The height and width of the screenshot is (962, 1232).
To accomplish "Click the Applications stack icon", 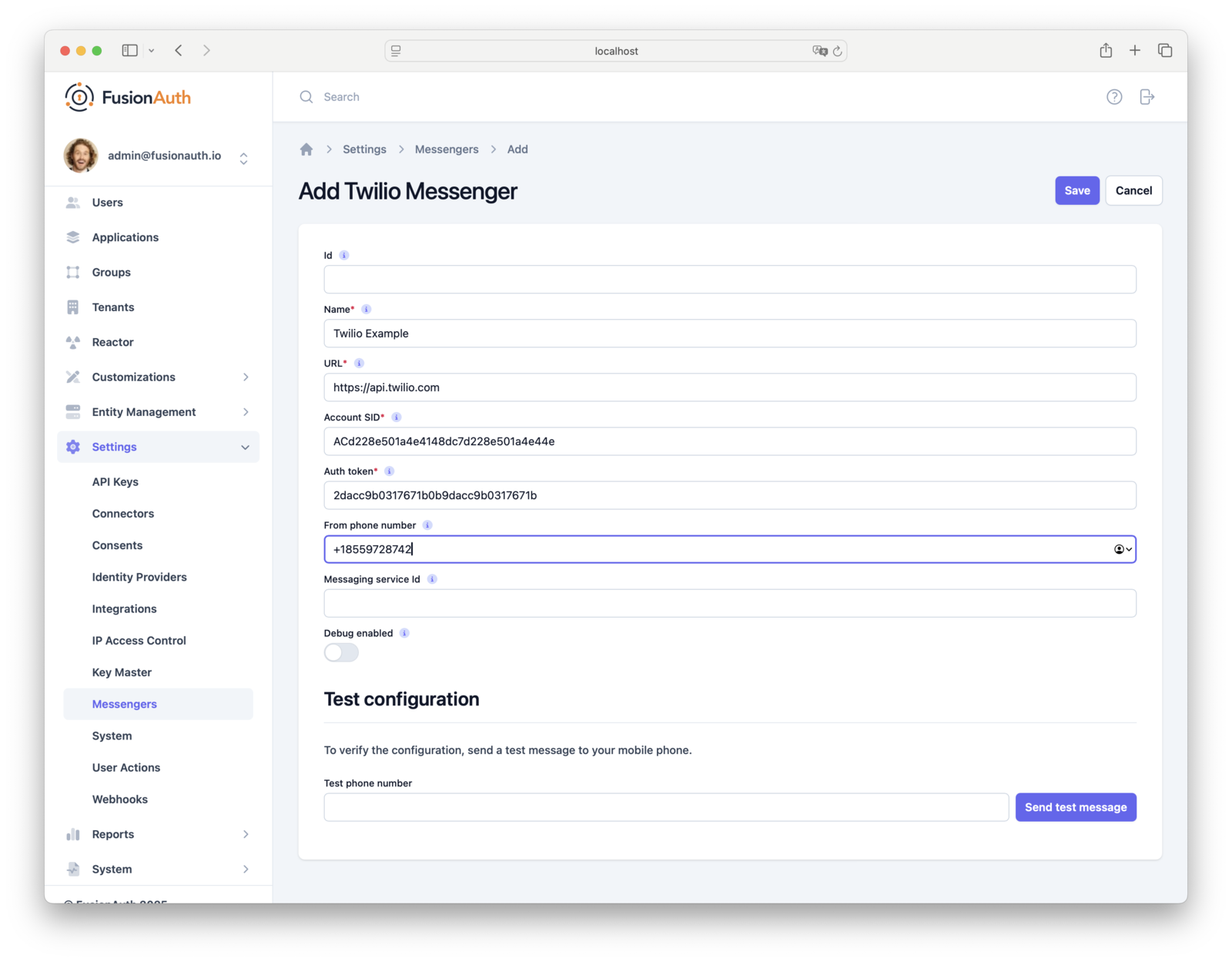I will 73,237.
